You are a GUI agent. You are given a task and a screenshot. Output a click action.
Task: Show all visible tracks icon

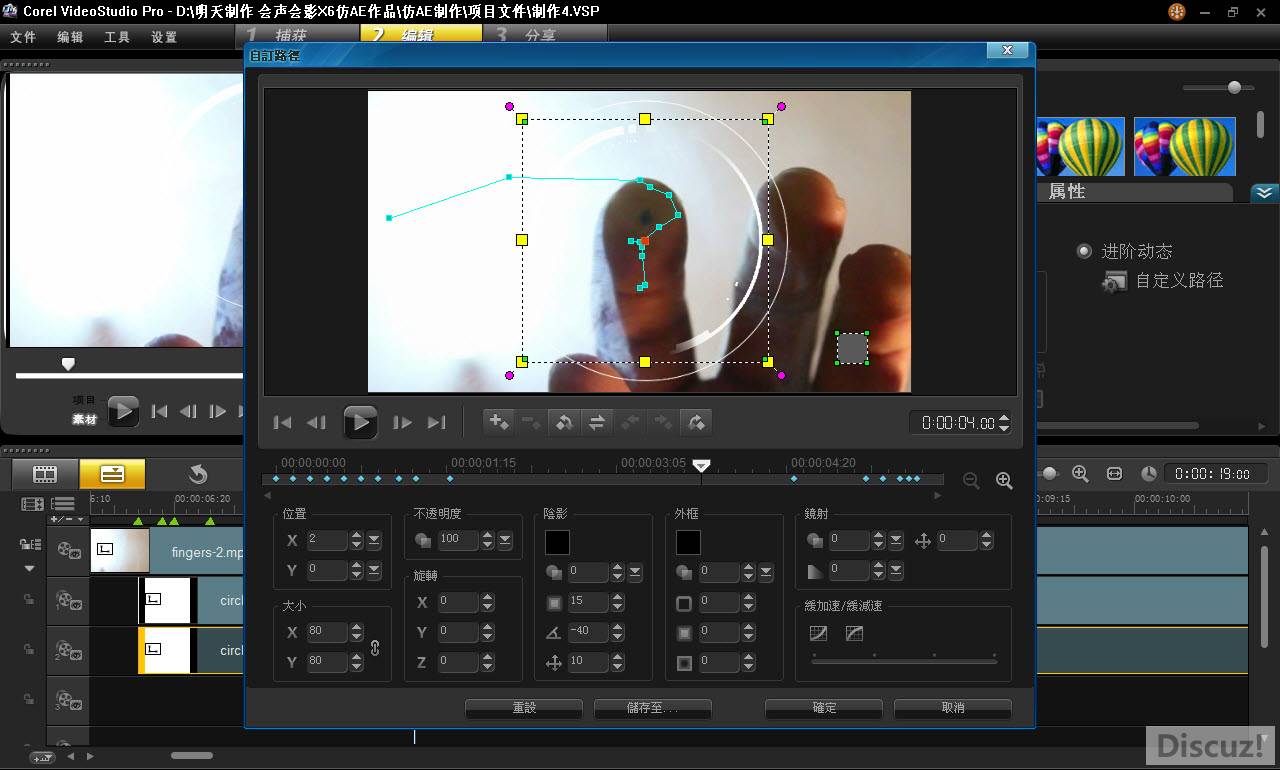(x=33, y=504)
